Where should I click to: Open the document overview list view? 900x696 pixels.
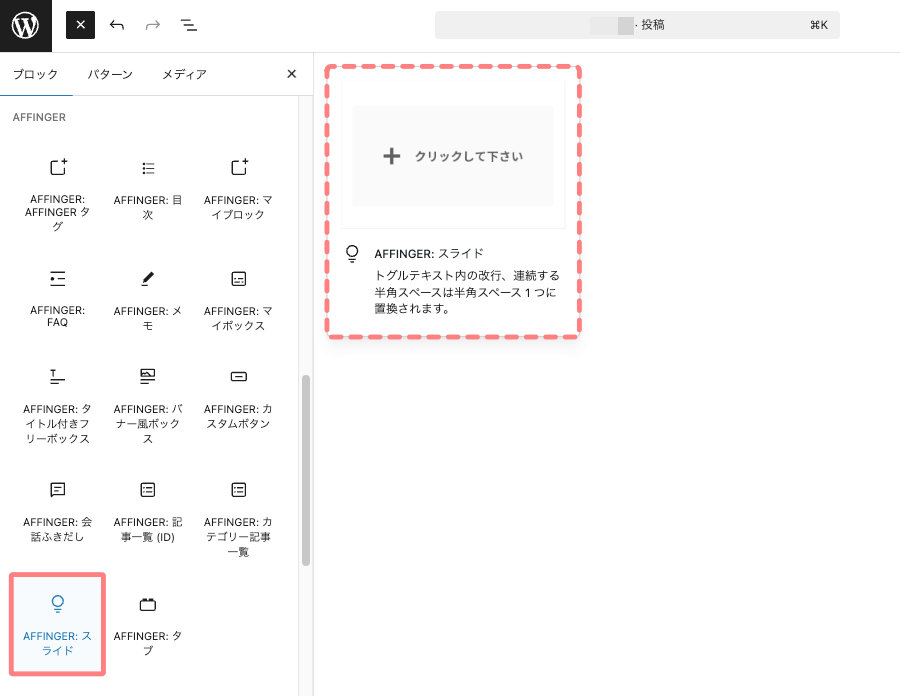pyautogui.click(x=188, y=25)
